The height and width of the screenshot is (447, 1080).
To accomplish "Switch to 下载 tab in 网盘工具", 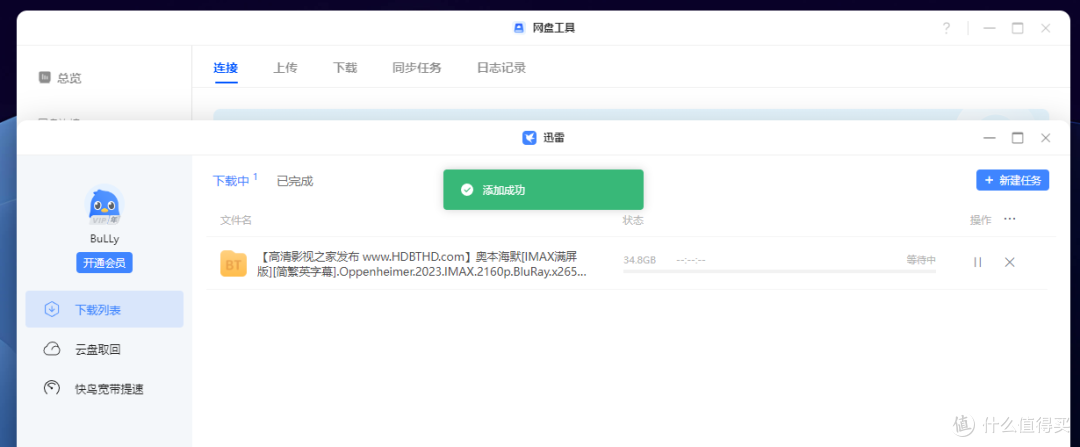I will 345,67.
